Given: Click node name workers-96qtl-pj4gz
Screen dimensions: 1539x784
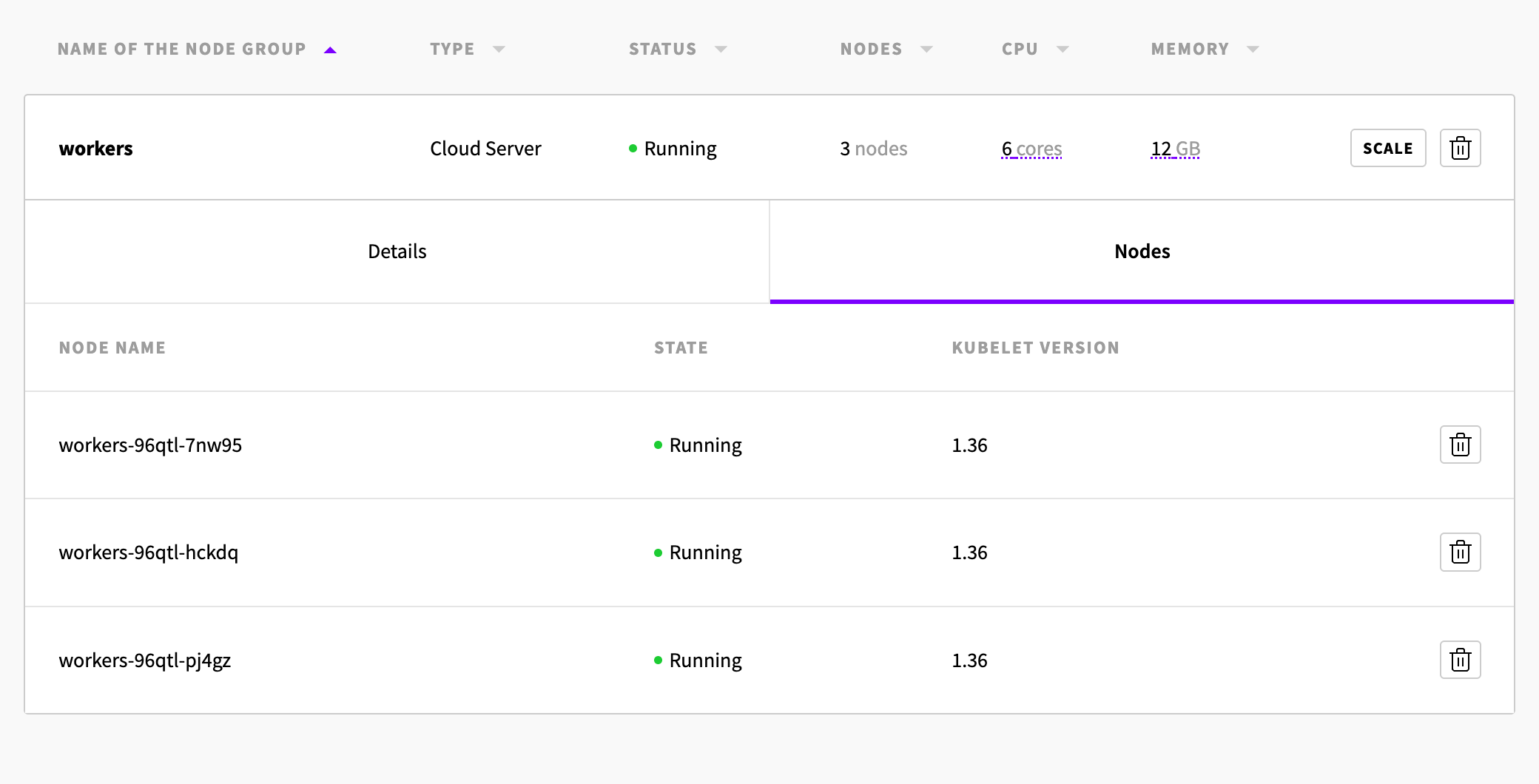Looking at the screenshot, I should [x=144, y=660].
